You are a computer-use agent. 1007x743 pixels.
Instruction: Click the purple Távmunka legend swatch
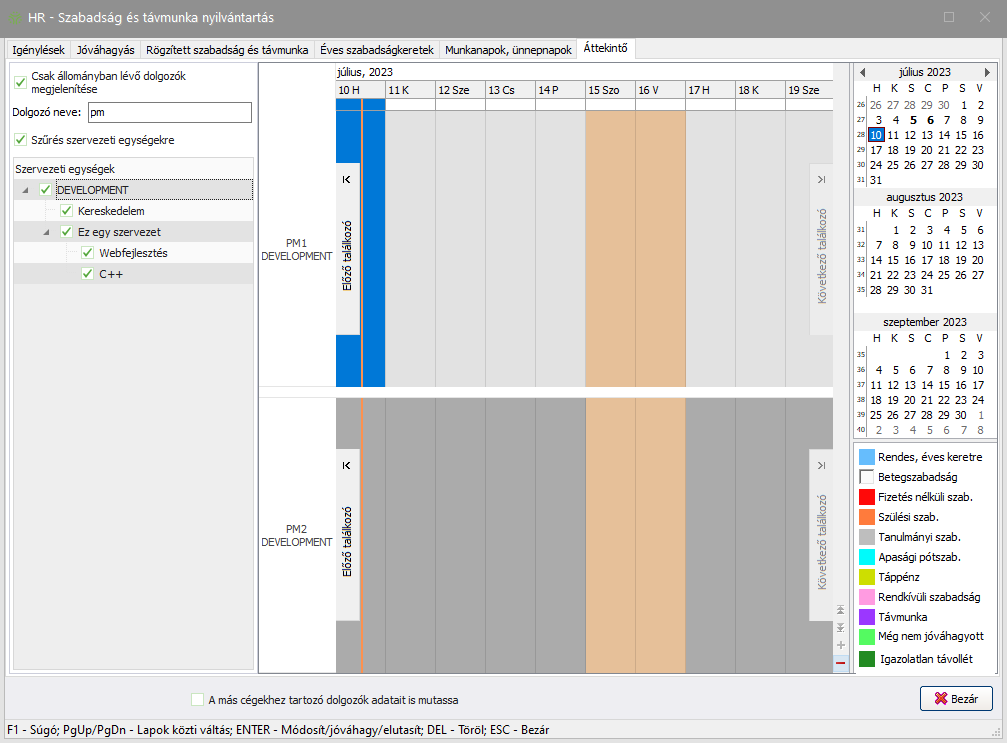coord(867,617)
